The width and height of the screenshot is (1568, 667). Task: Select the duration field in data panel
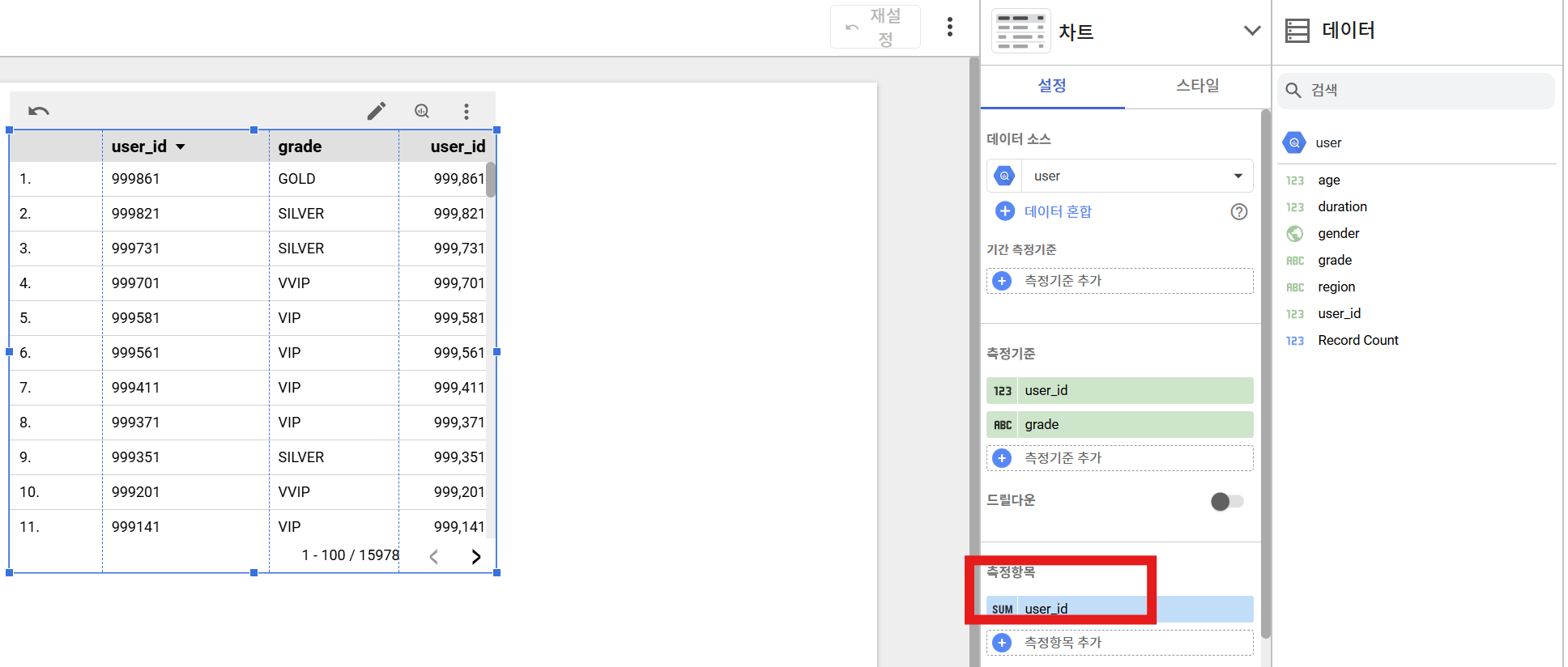coord(1342,206)
